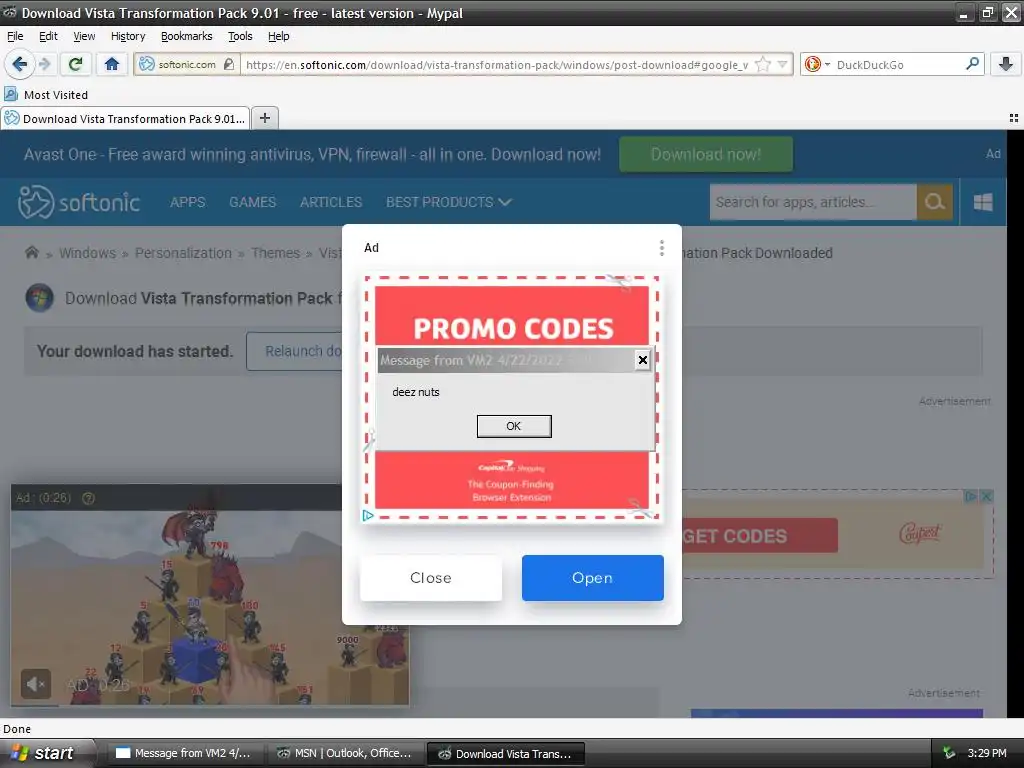Click the tab groups grid icon
1024x768 pixels.
click(x=1014, y=118)
